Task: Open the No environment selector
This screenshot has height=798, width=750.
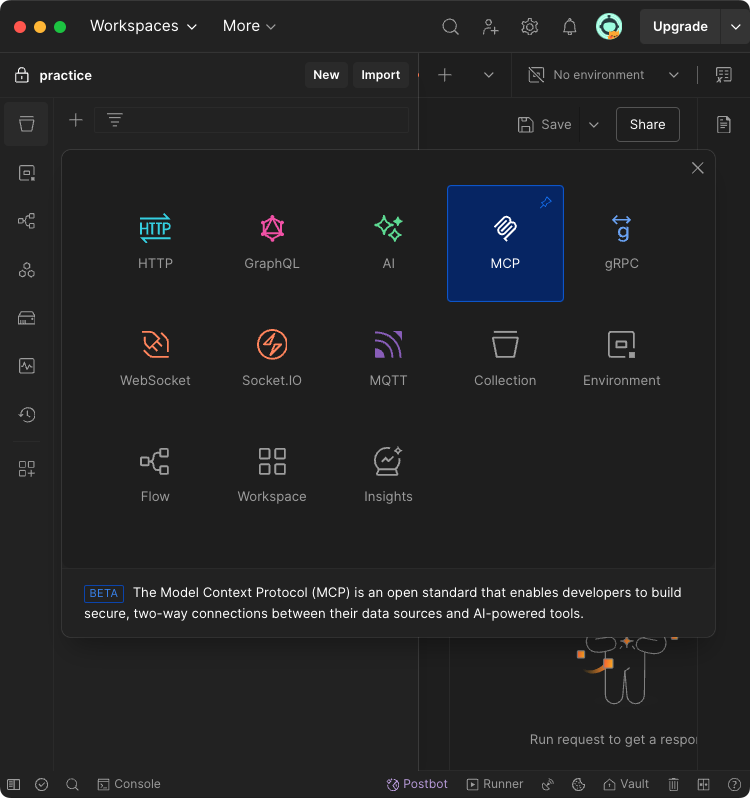Action: (x=603, y=75)
